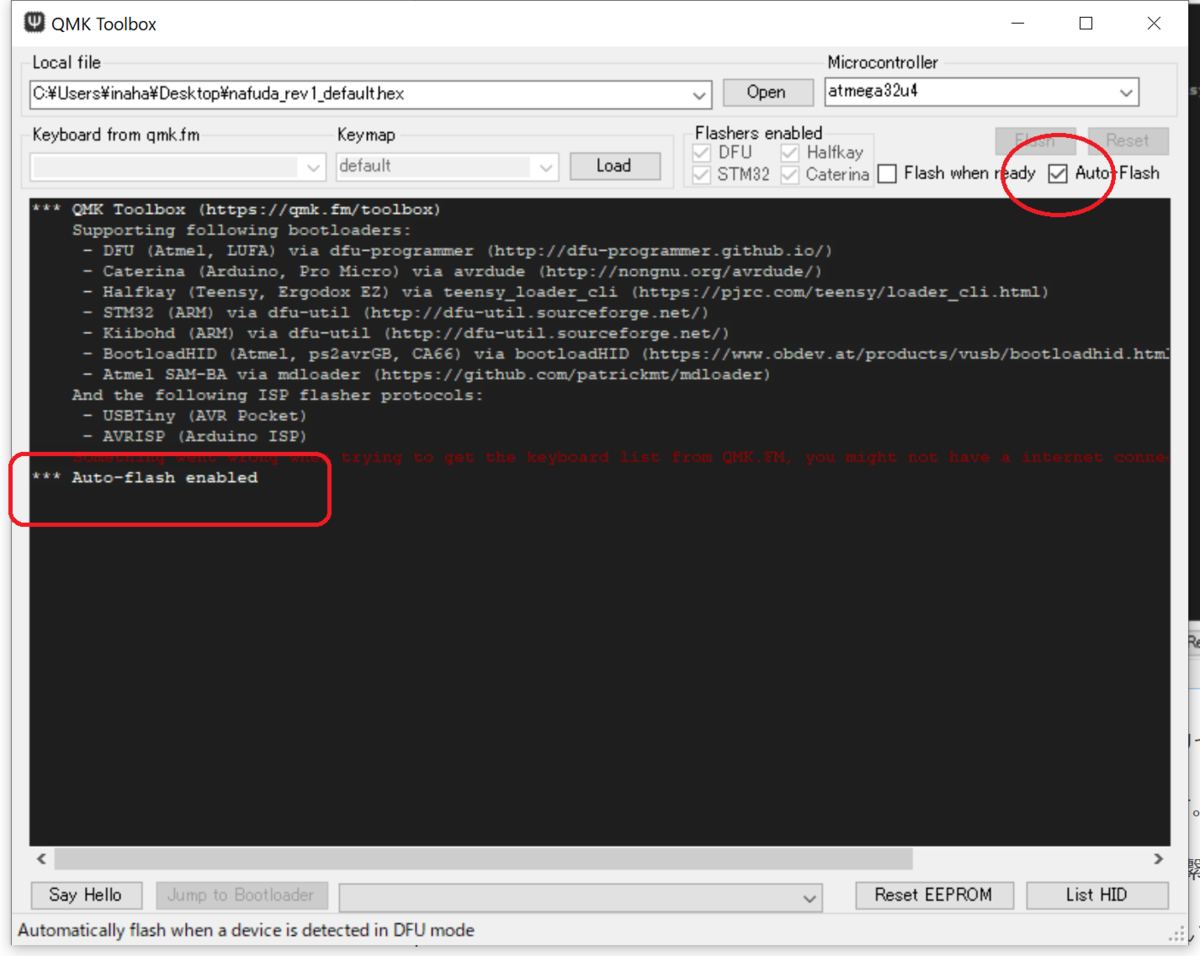Click the Caterina avrdude log line
Image resolution: width=1200 pixels, height=956 pixels.
tap(453, 272)
